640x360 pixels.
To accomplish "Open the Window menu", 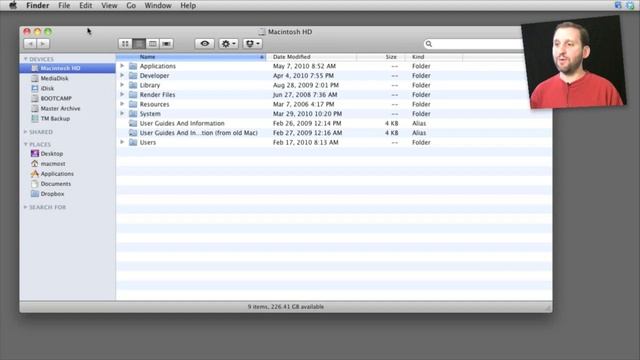I will coord(158,5).
